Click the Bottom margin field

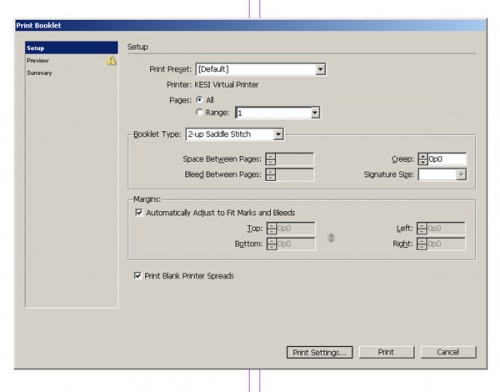click(296, 244)
